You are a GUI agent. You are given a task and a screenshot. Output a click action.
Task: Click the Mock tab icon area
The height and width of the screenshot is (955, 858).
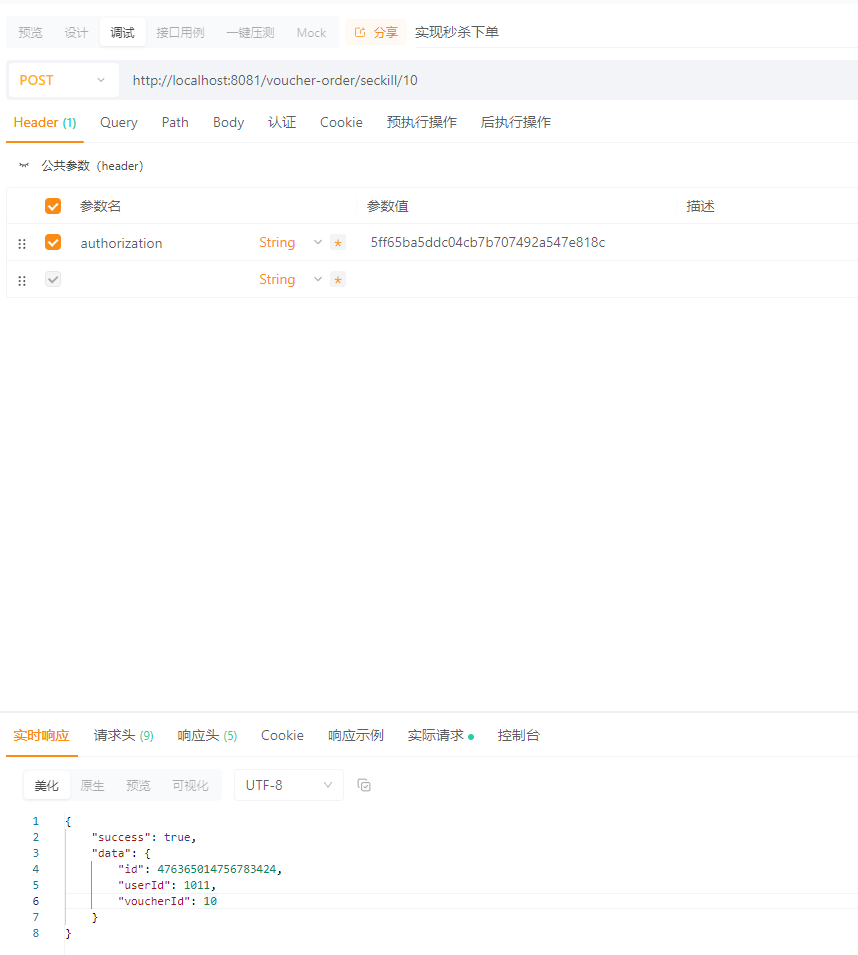[x=311, y=31]
